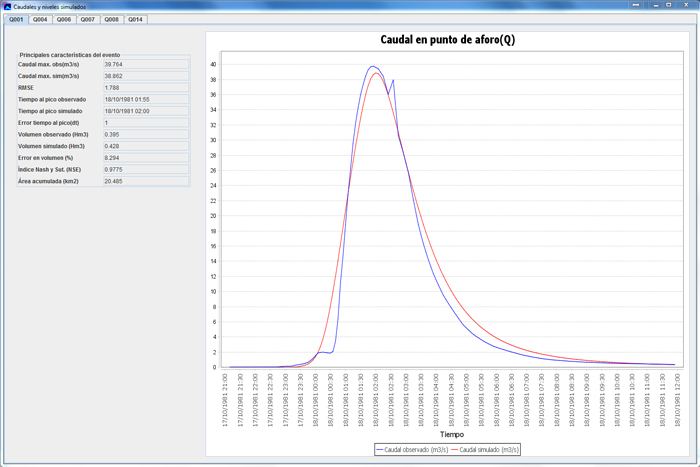Minimize the Caudales y niveles window
The image size is (700, 467).
656,5
